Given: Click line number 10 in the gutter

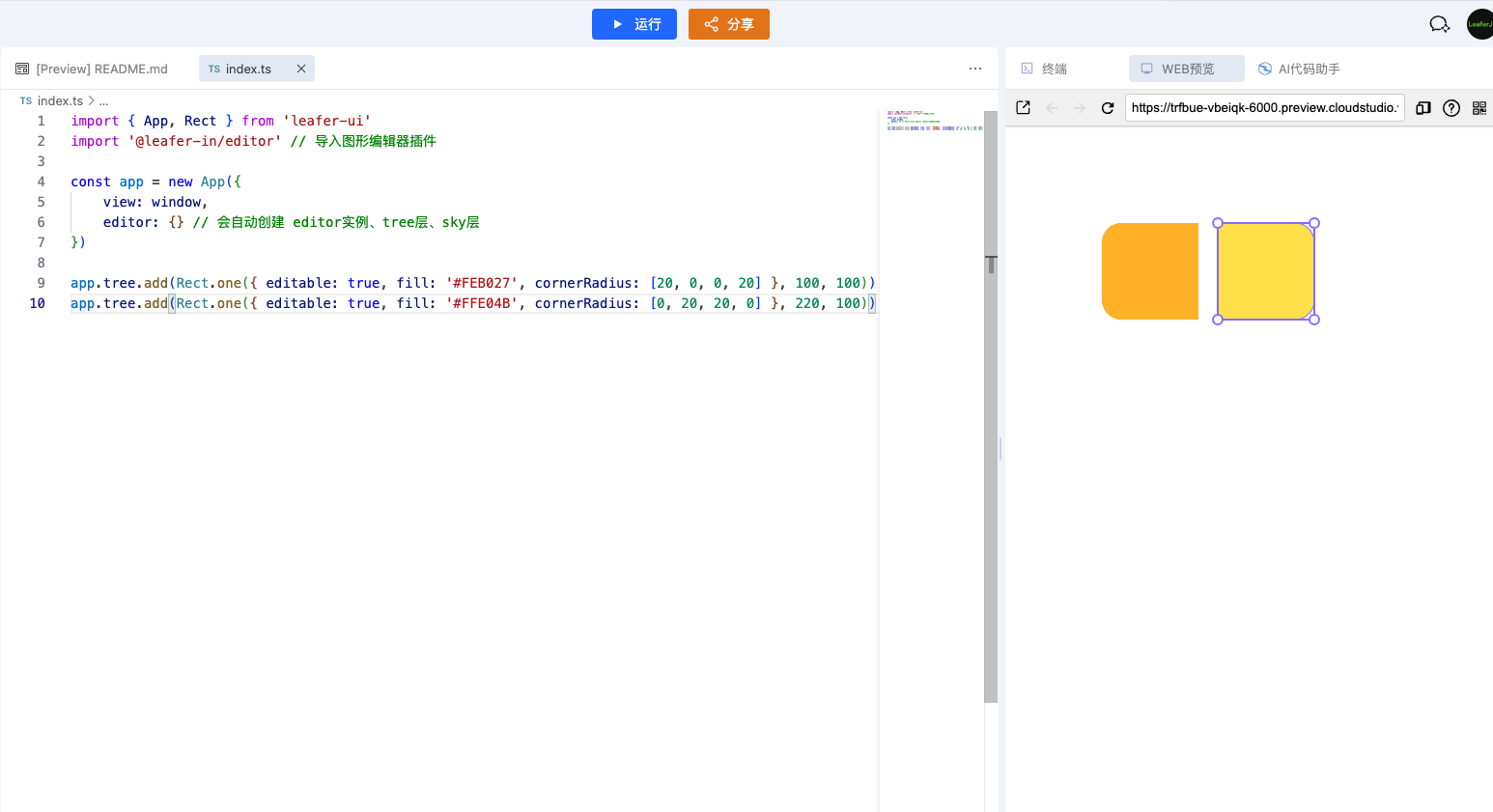Looking at the screenshot, I should (x=37, y=303).
